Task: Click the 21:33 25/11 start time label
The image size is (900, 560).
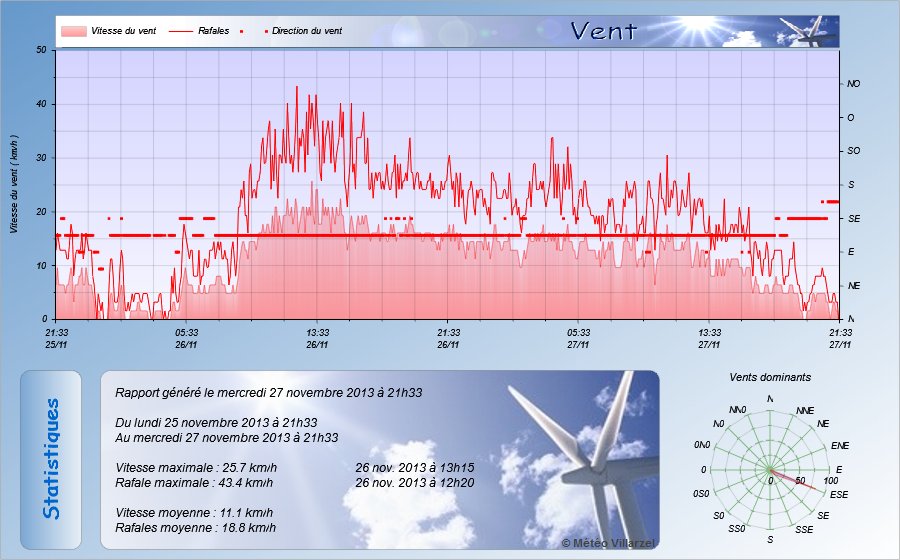Action: pos(56,337)
